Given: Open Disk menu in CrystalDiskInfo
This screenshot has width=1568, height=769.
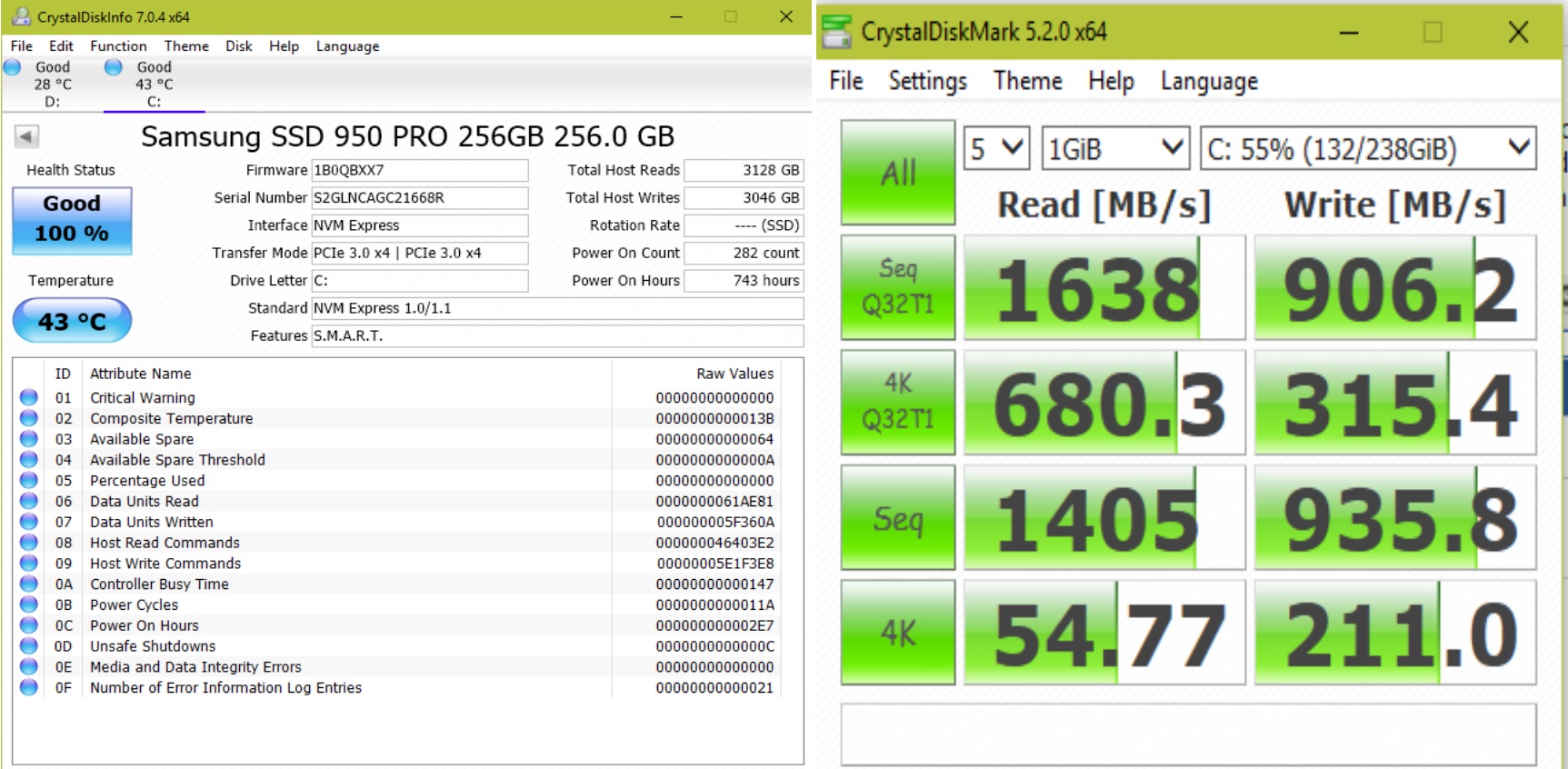Looking at the screenshot, I should pos(239,45).
